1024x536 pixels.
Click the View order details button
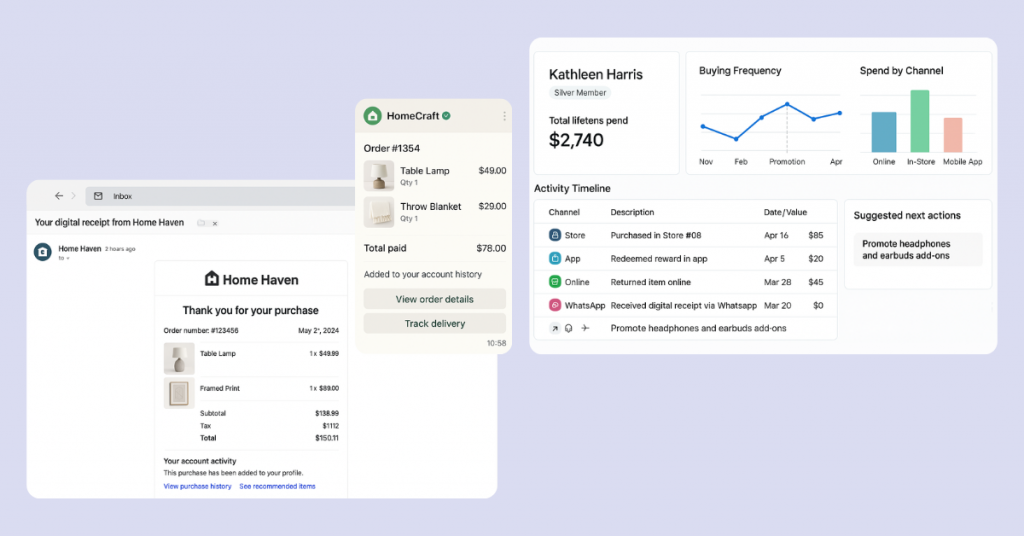tap(434, 299)
